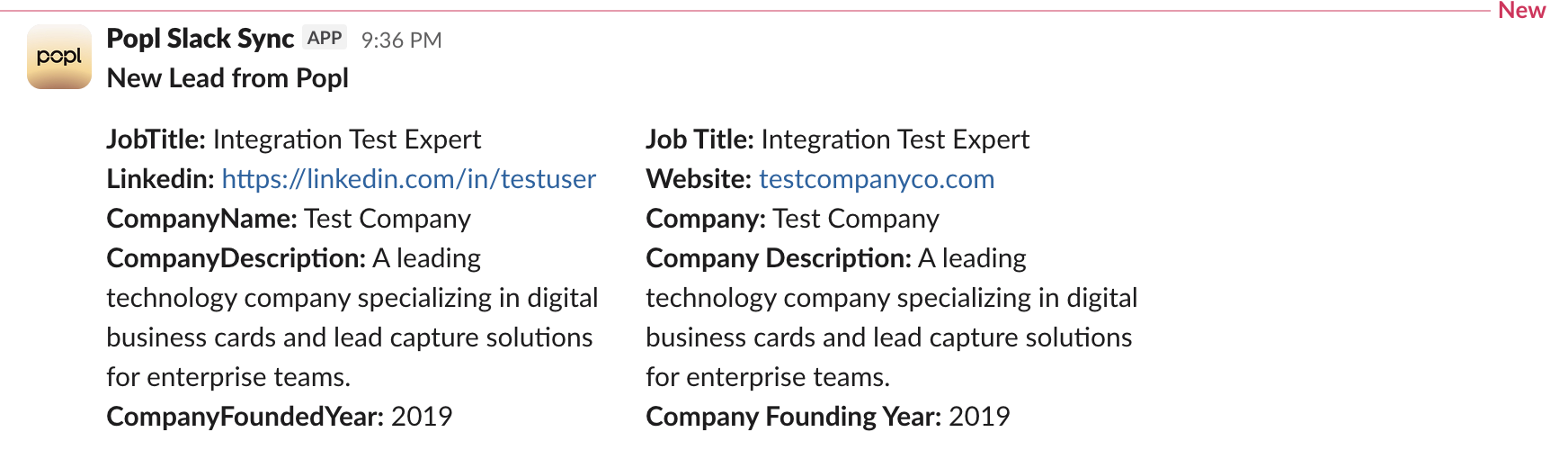The height and width of the screenshot is (450, 1568).
Task: Click the Job Title label in right column
Action: click(x=699, y=139)
